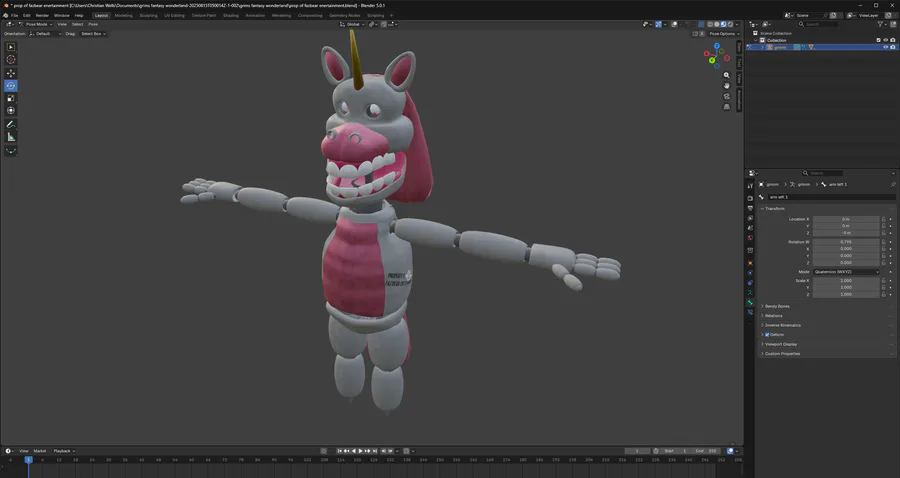
Task: Click the timeline Play button
Action: coord(360,451)
